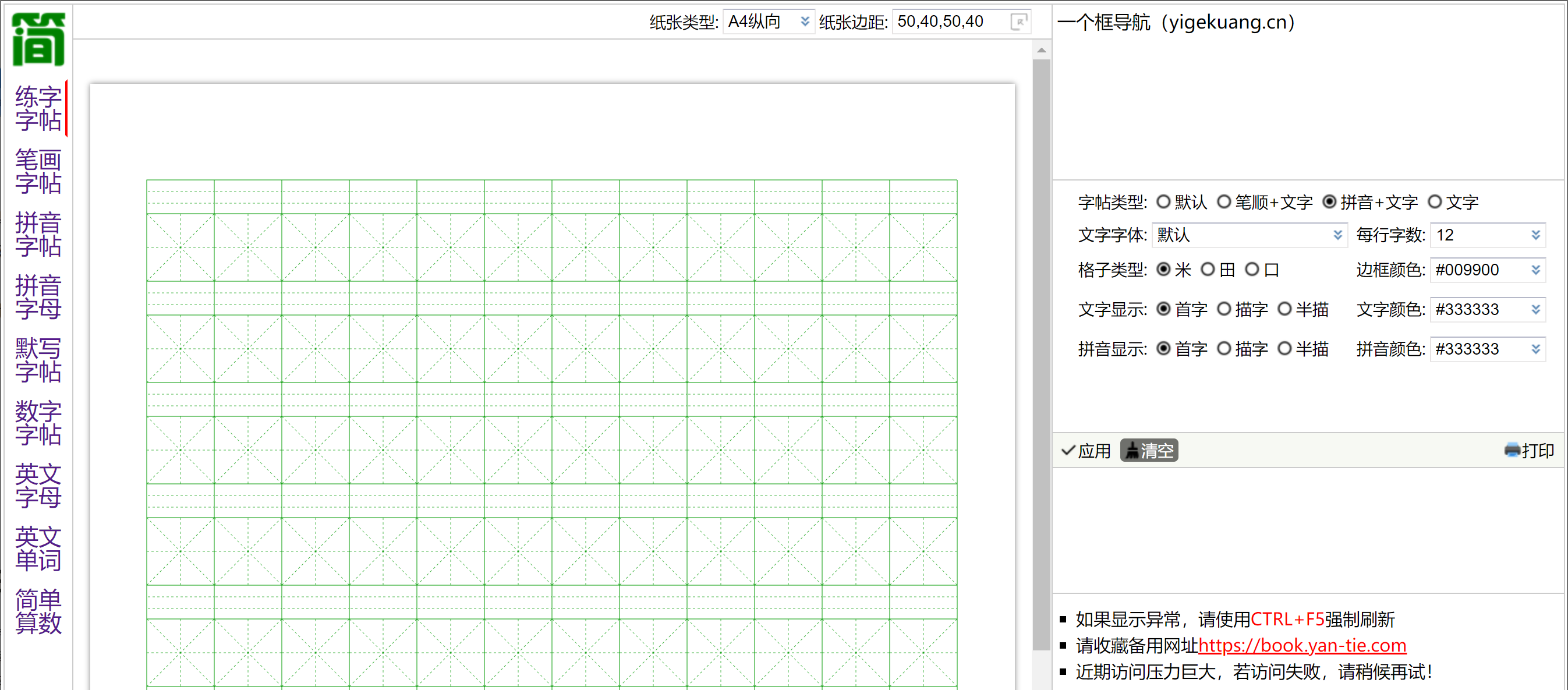Click the scroll up arrow of preview
The height and width of the screenshot is (690, 1568).
1042,50
